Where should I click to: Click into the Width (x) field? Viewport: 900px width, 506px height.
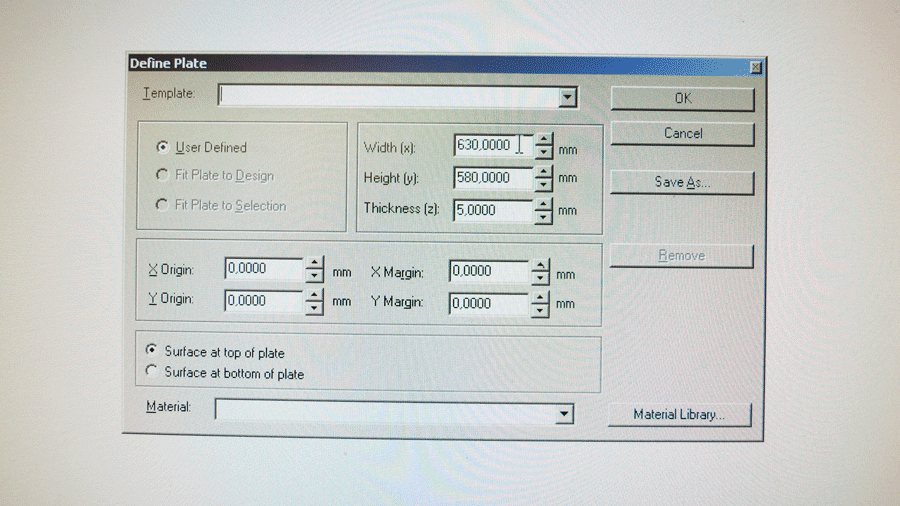pyautogui.click(x=494, y=146)
